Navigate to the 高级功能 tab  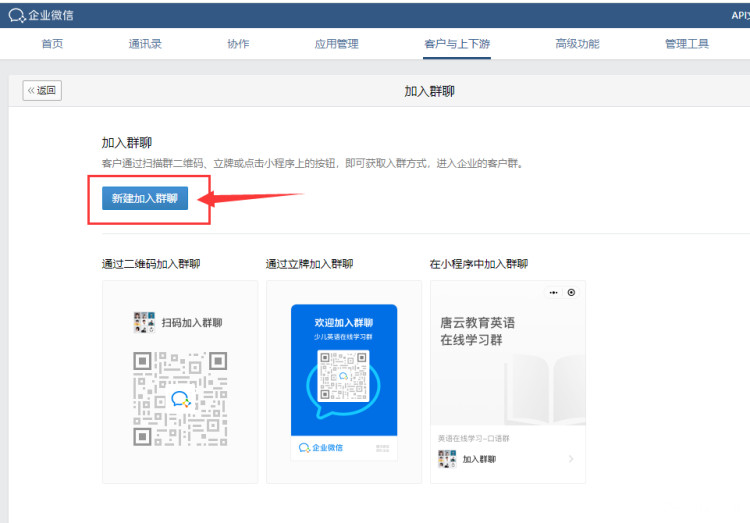(577, 44)
